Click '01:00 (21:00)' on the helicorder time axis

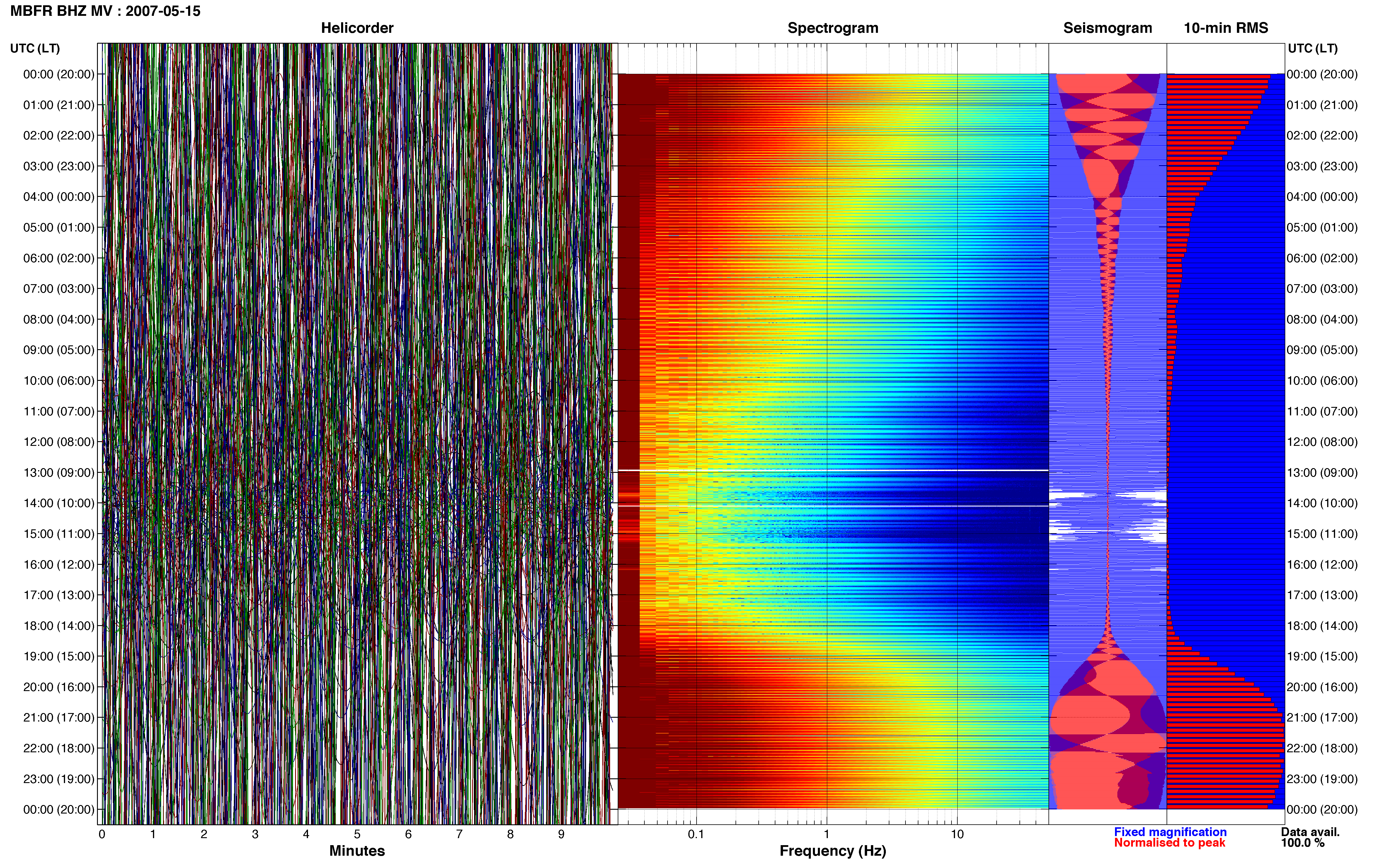tap(59, 105)
